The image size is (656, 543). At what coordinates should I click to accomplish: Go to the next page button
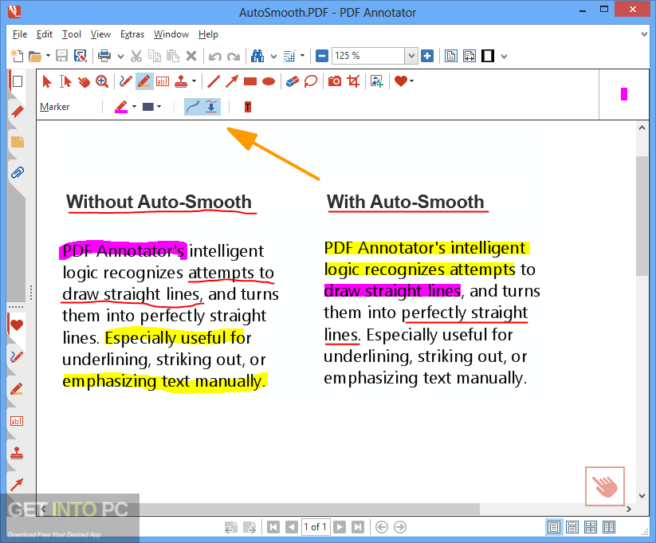(x=340, y=527)
